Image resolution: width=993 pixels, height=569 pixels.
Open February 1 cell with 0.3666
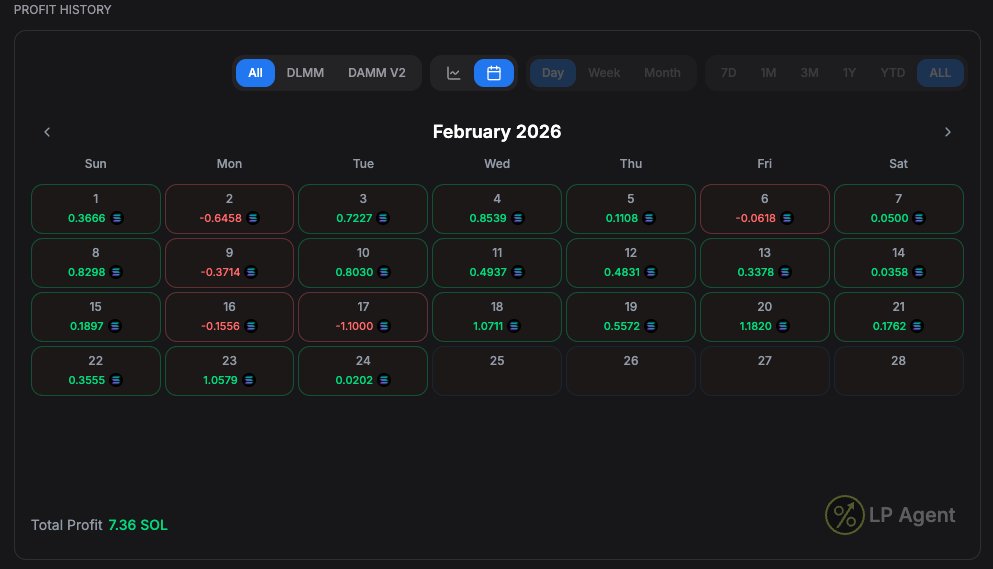96,209
